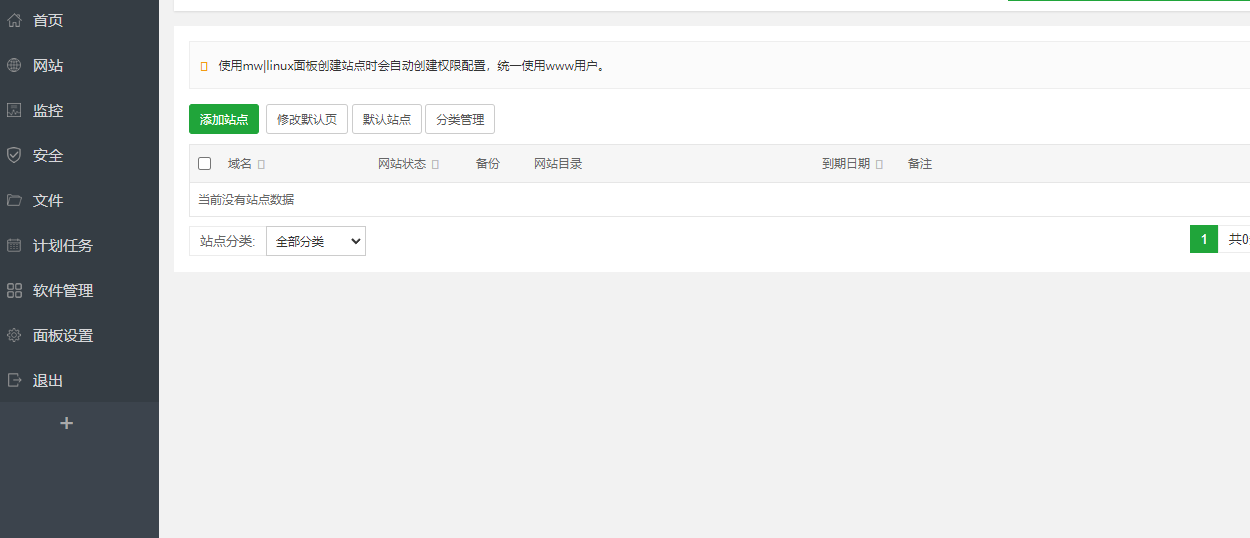The width and height of the screenshot is (1250, 538).
Task: Sort by the 网站状态 column sort icon
Action: (435, 164)
